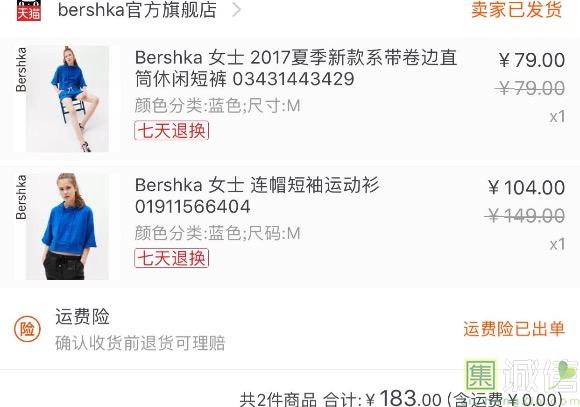Select the 颜色分类:蓝色;尺寸:M variant text
The width and height of the screenshot is (580, 407).
218,106
